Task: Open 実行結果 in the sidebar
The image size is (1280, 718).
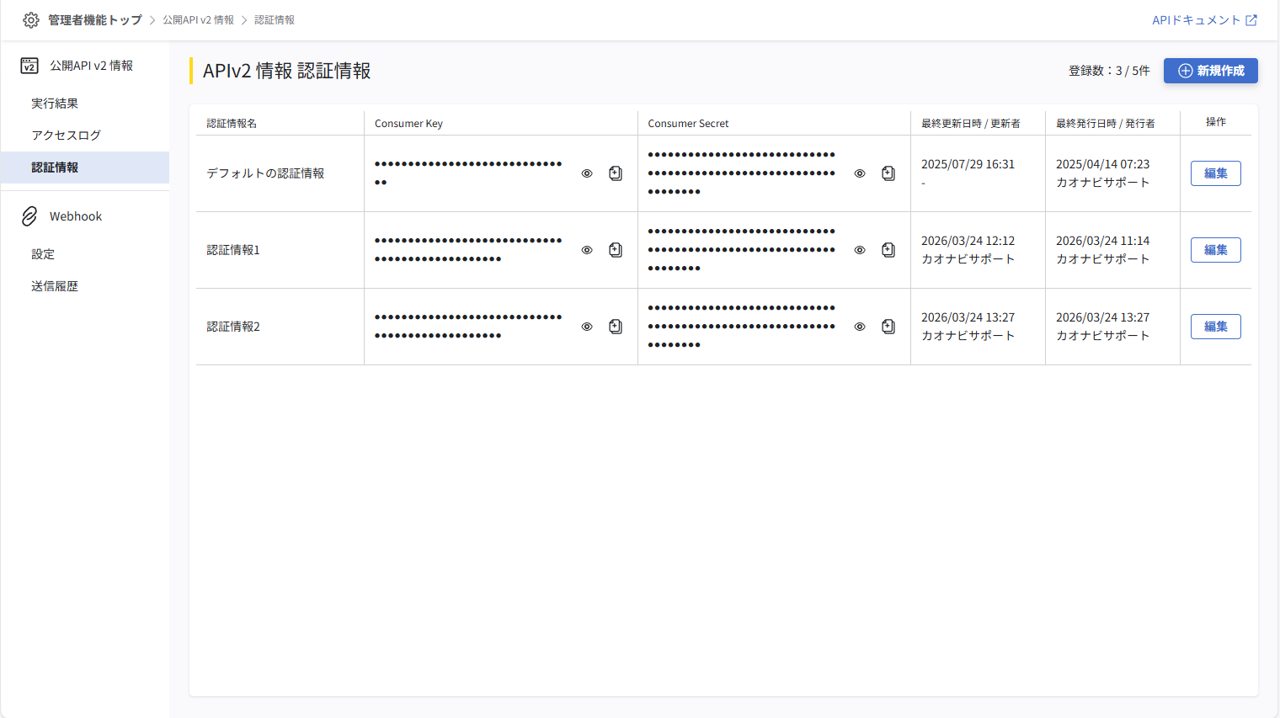Action: coord(55,103)
